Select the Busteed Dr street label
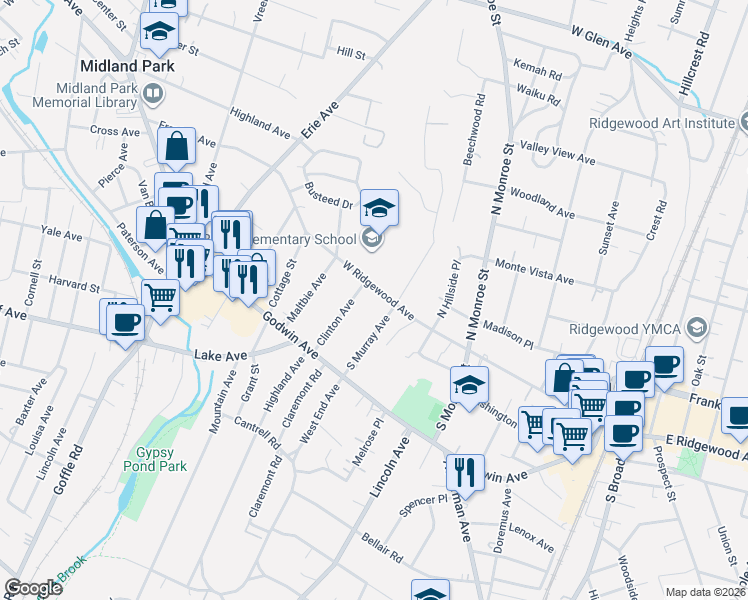The image size is (748, 600). [x=329, y=196]
